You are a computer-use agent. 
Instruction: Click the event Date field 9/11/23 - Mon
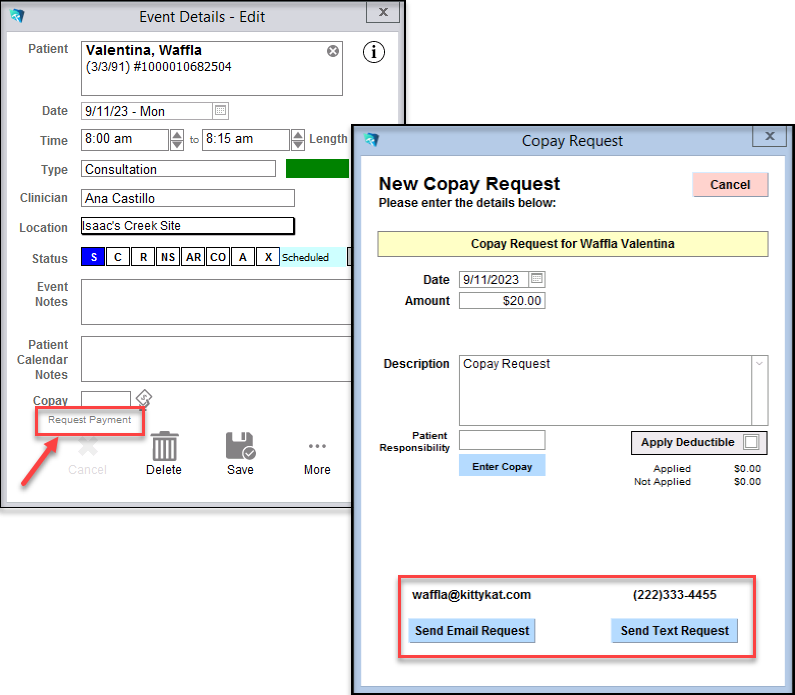pyautogui.click(x=147, y=111)
